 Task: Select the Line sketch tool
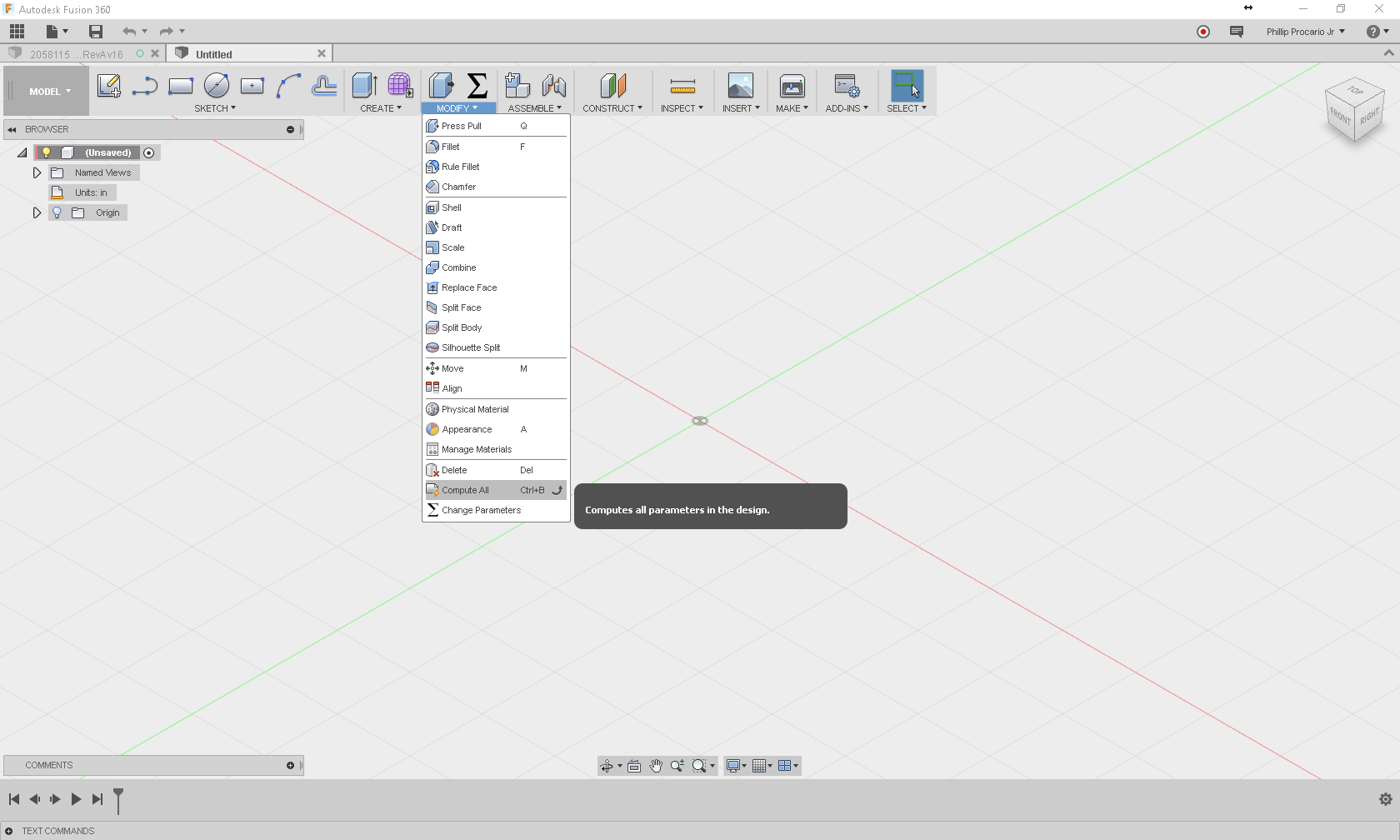(144, 86)
